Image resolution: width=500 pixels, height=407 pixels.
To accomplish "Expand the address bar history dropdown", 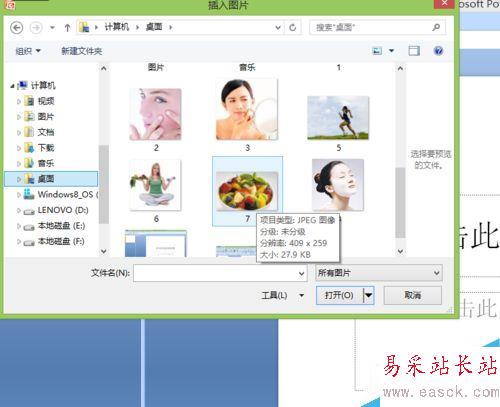I will coord(278,28).
